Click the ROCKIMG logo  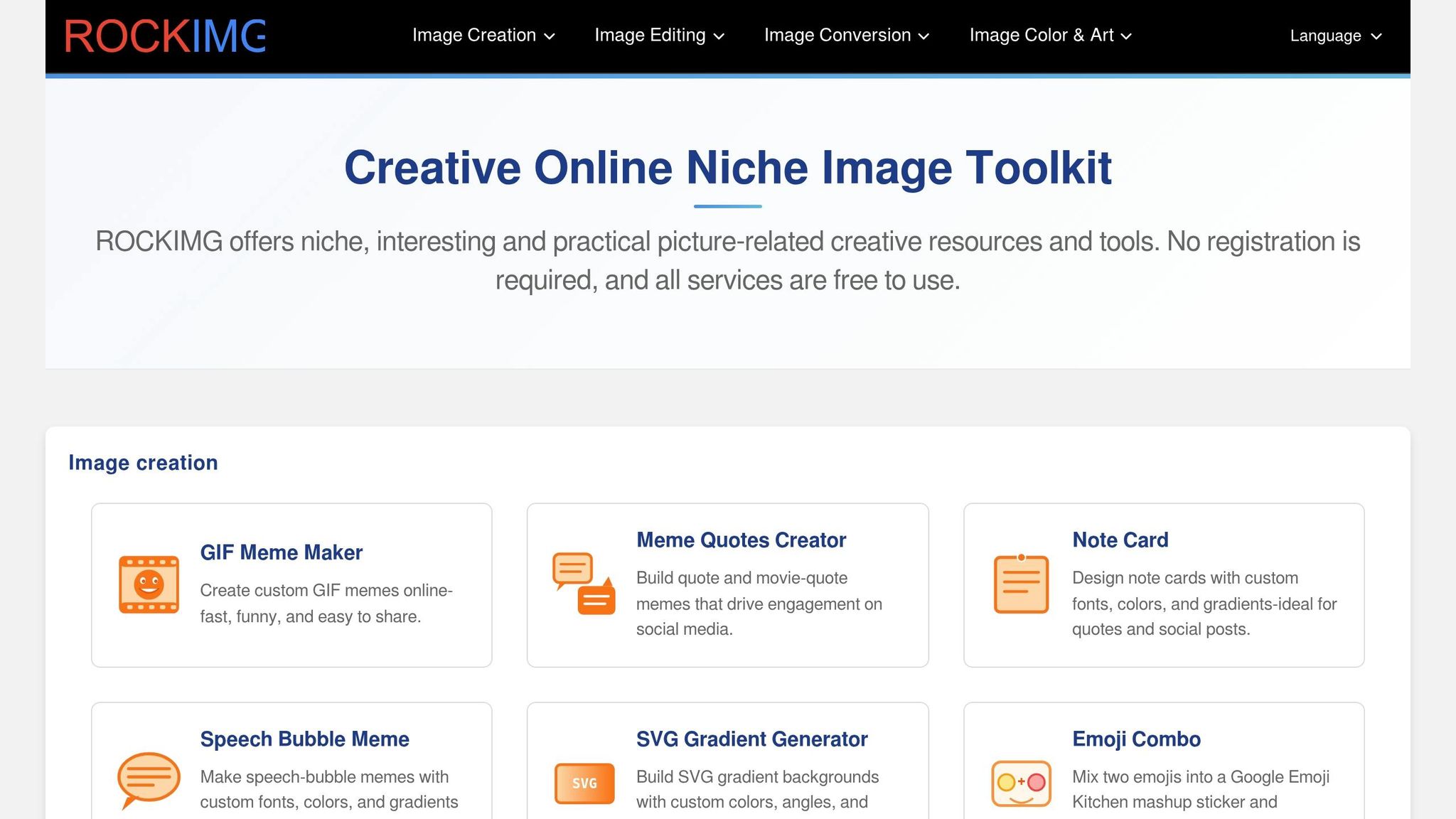pos(165,36)
